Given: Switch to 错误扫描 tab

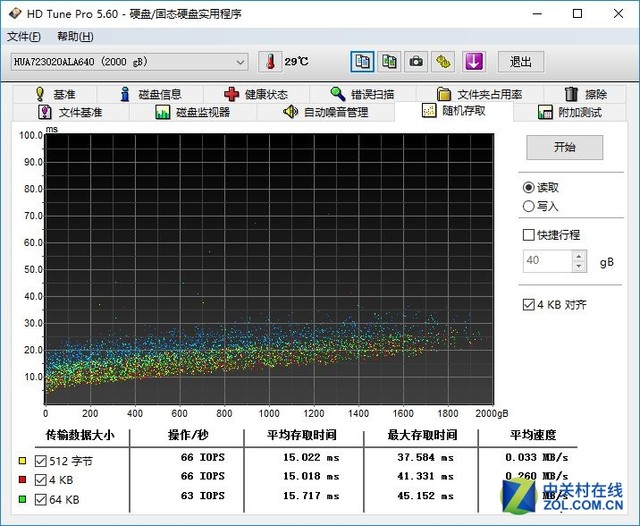Looking at the screenshot, I should click(x=362, y=94).
